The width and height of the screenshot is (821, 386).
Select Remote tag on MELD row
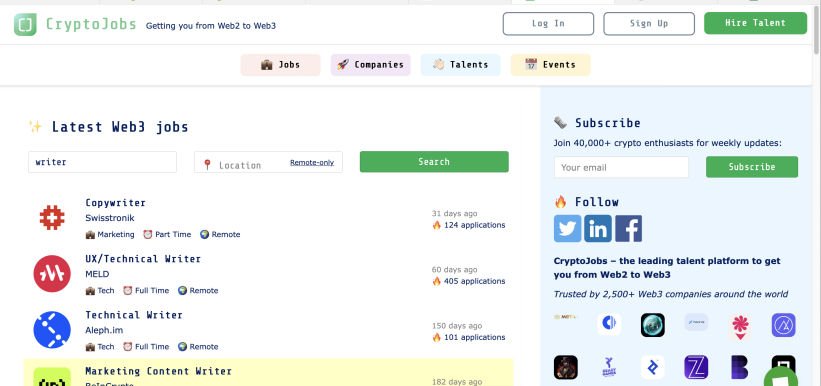(x=198, y=291)
